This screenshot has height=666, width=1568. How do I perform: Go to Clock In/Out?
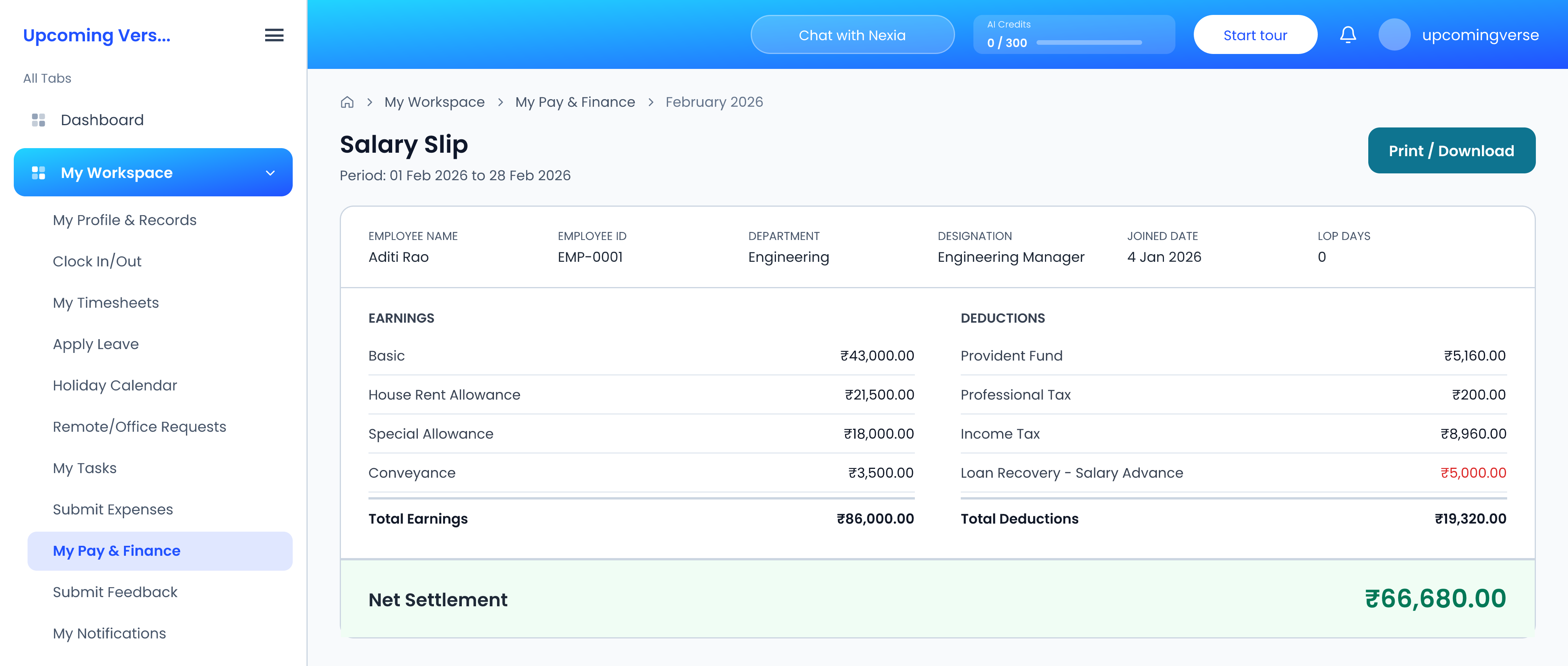tap(97, 261)
